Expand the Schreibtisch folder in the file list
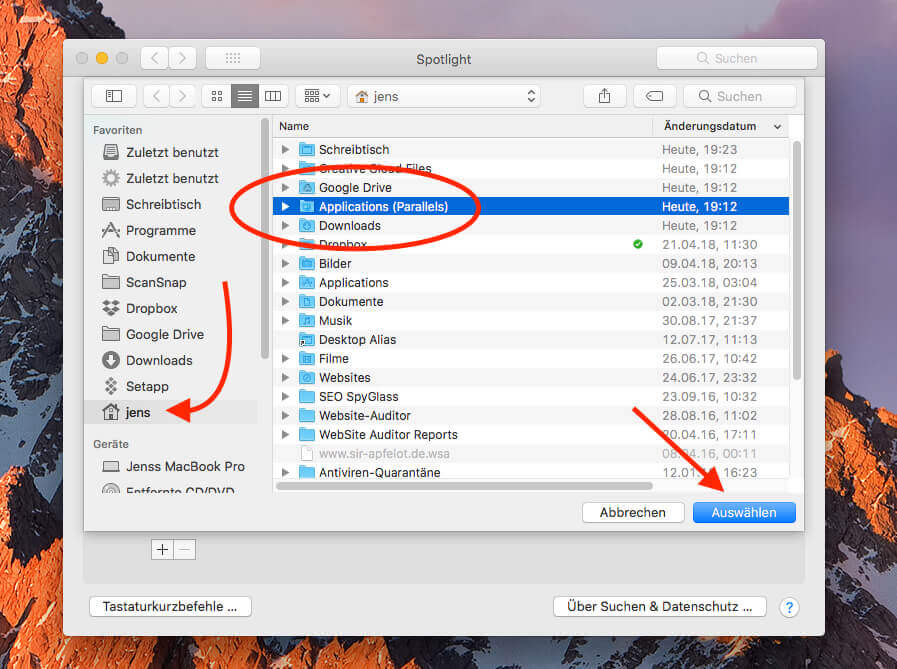This screenshot has height=669, width=897. [x=285, y=149]
